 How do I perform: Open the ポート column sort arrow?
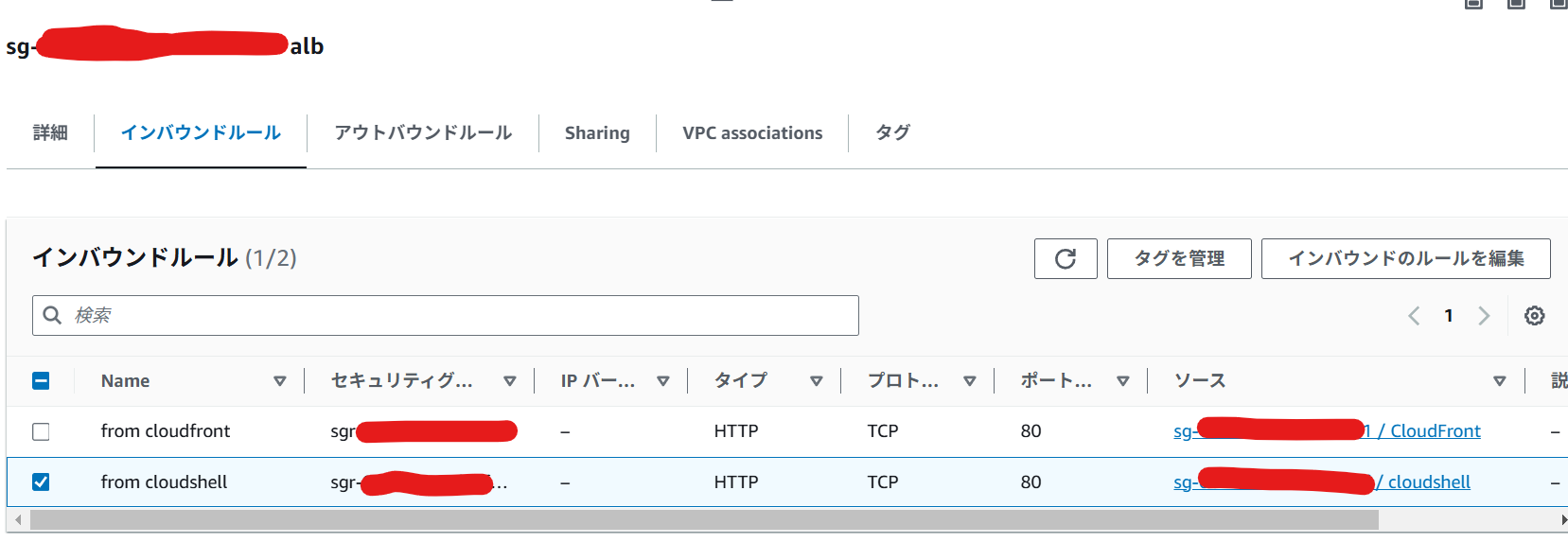tap(1122, 381)
